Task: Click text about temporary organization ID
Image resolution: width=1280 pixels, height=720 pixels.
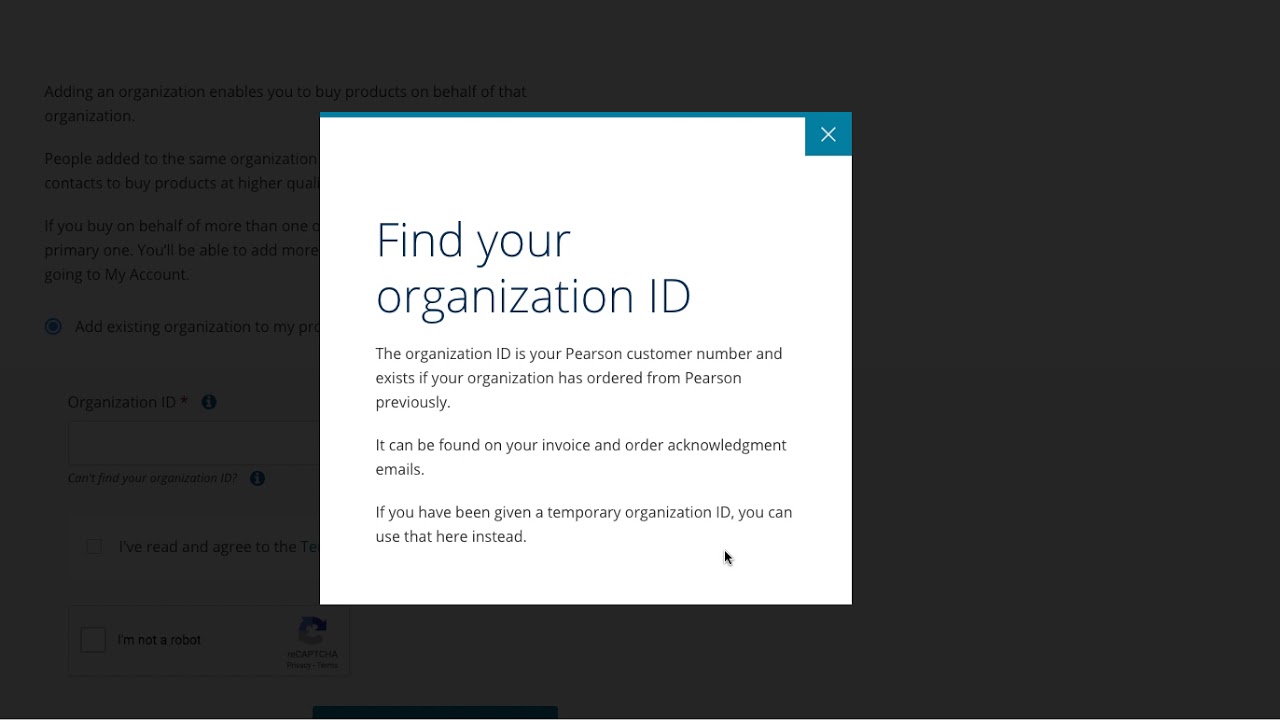Action: point(584,524)
